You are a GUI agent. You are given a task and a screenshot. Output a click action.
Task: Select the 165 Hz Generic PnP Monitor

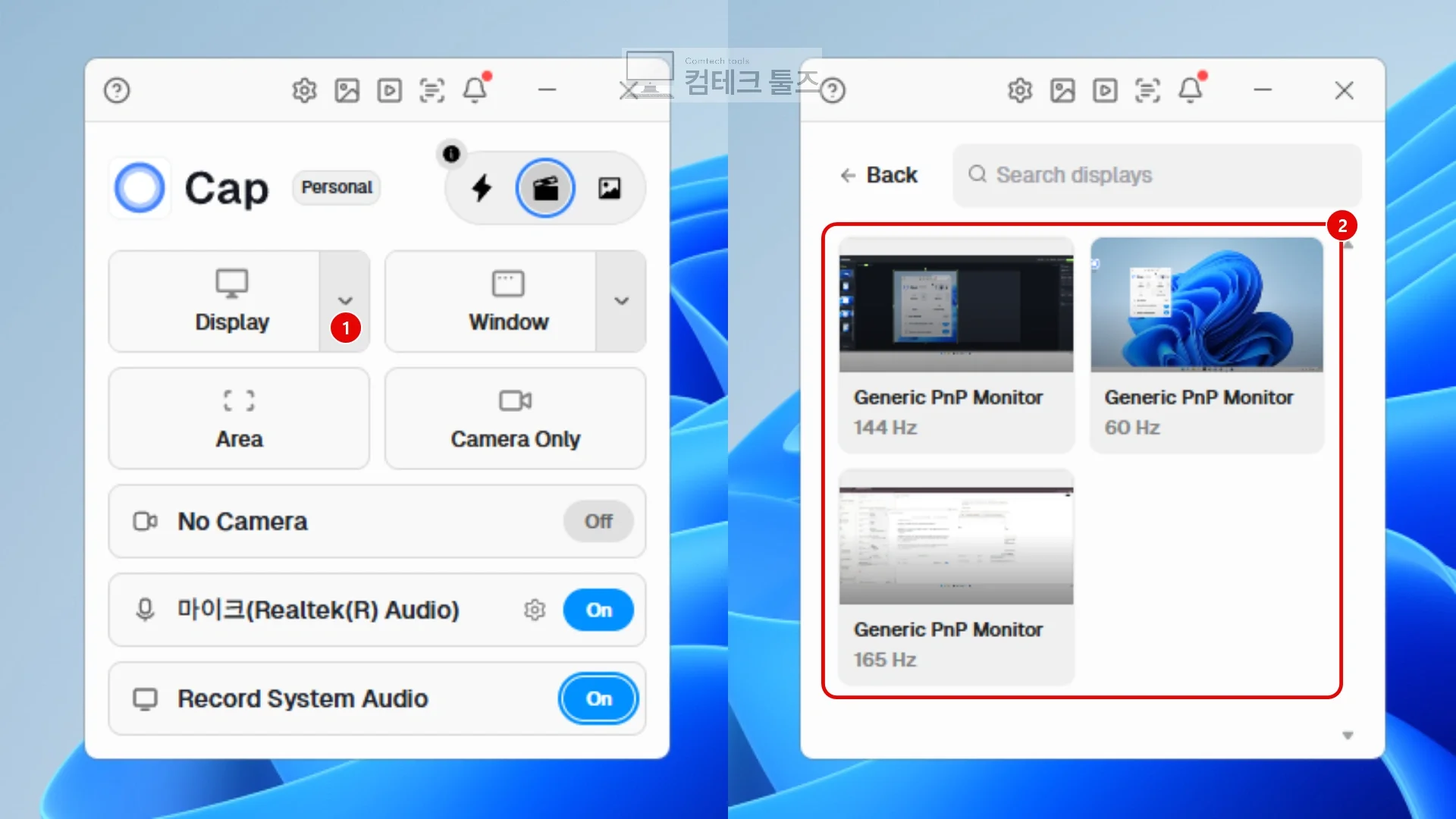click(956, 577)
